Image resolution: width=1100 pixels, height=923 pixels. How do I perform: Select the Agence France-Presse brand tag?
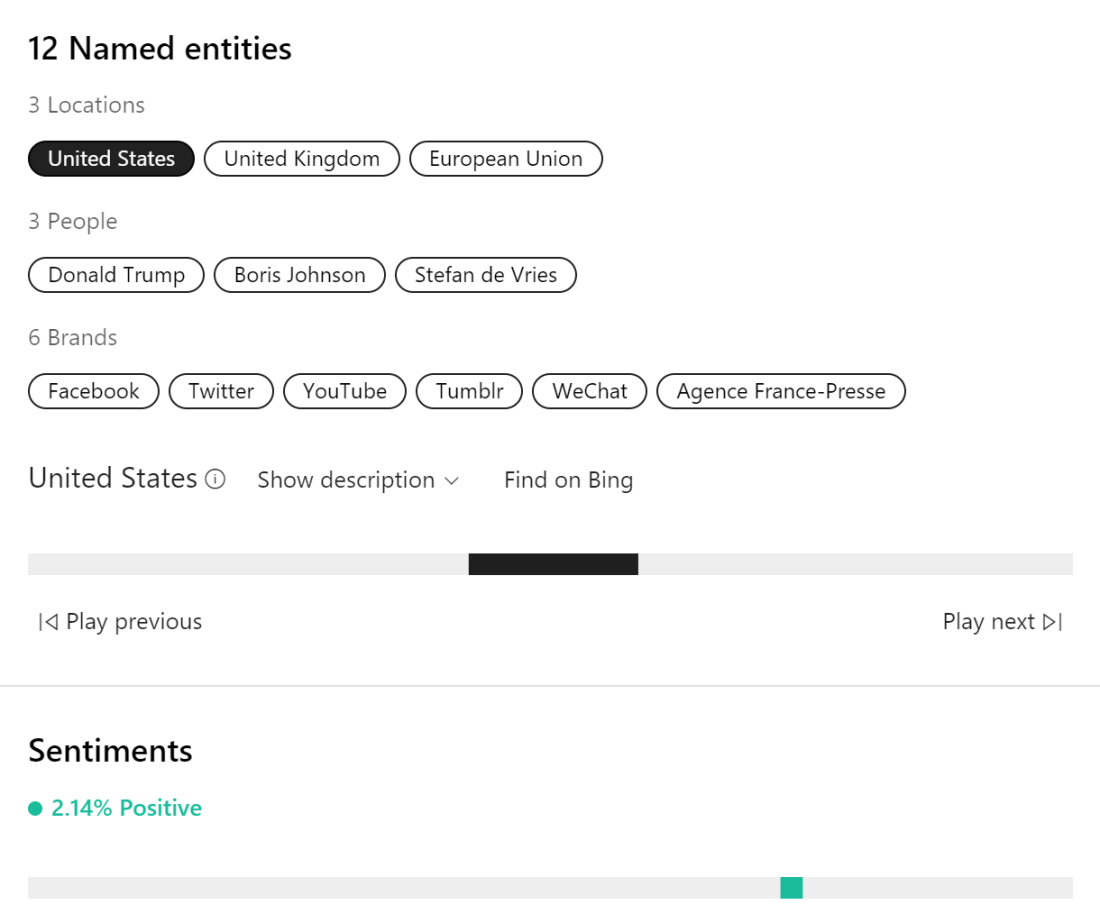point(781,391)
